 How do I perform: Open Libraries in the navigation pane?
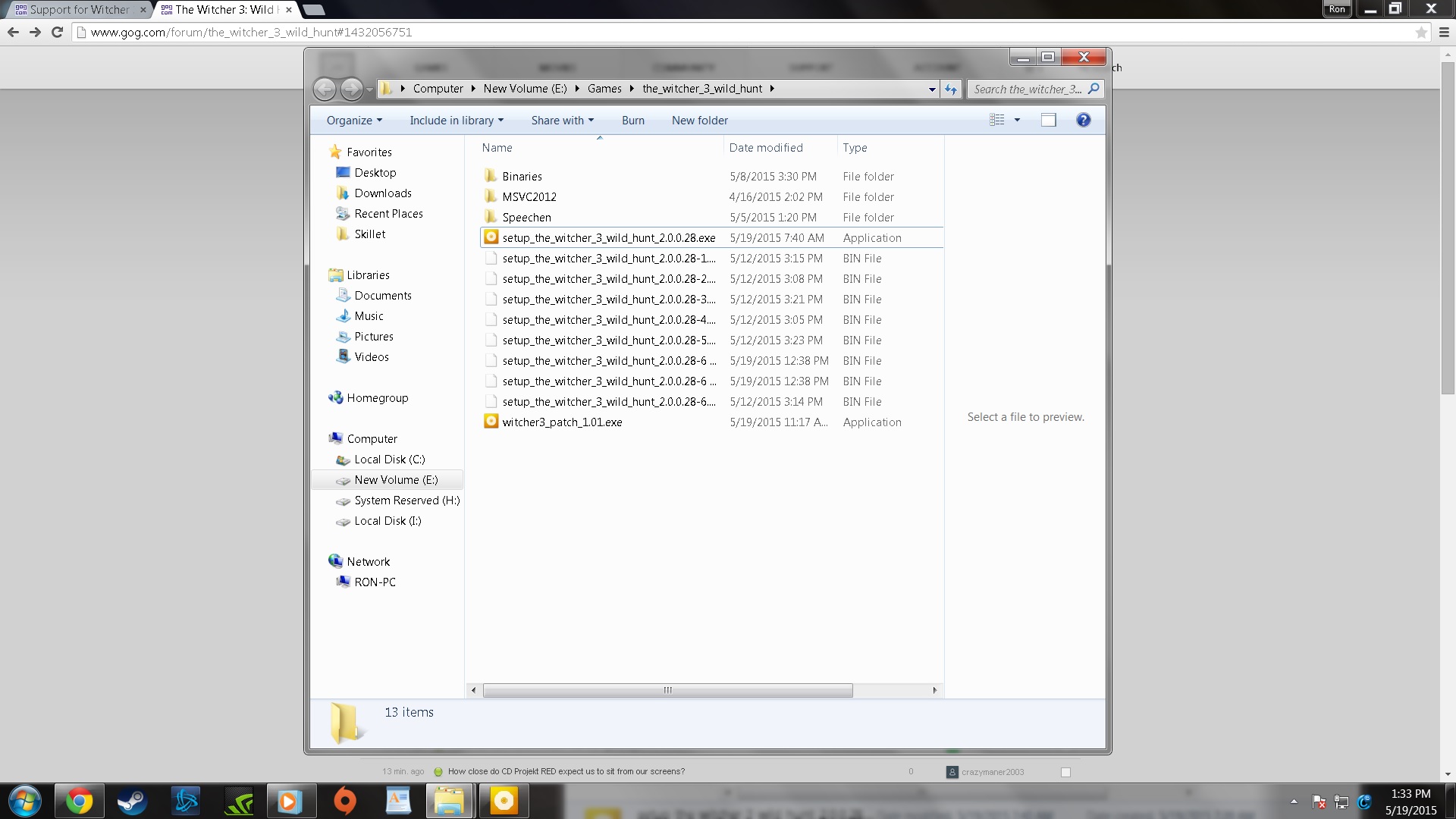[x=368, y=275]
